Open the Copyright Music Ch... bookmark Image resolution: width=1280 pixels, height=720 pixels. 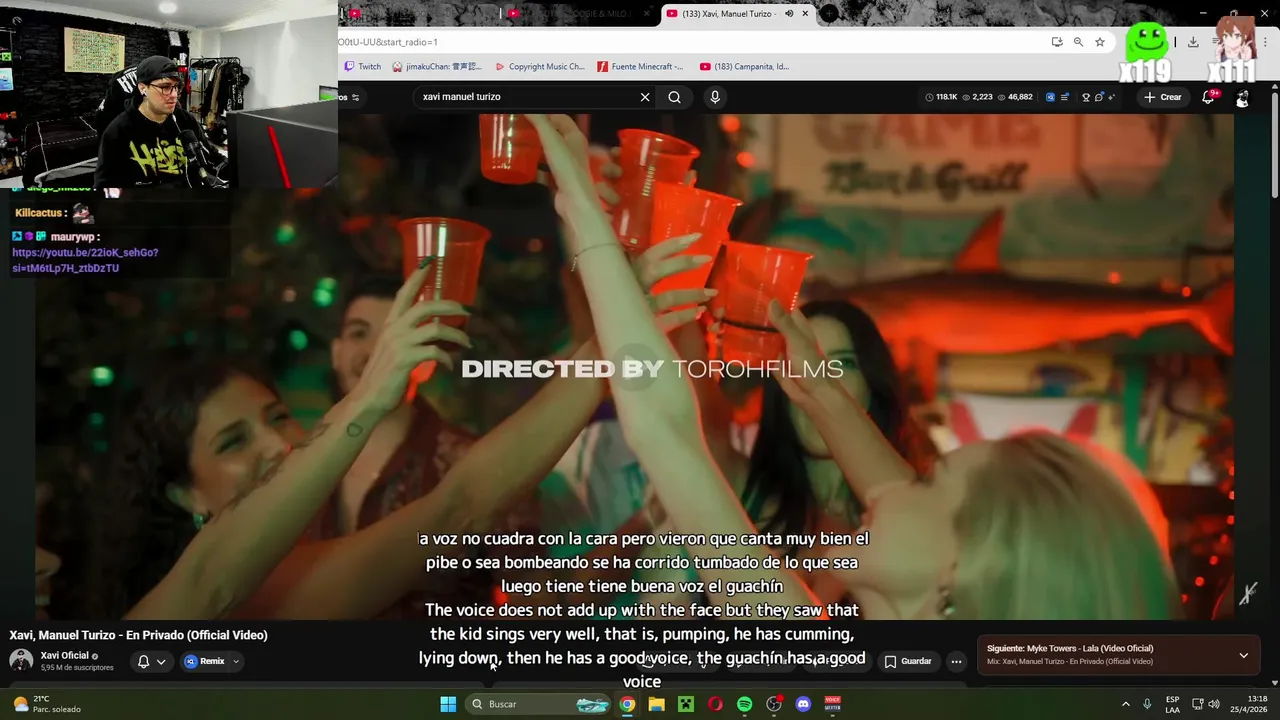[x=540, y=67]
